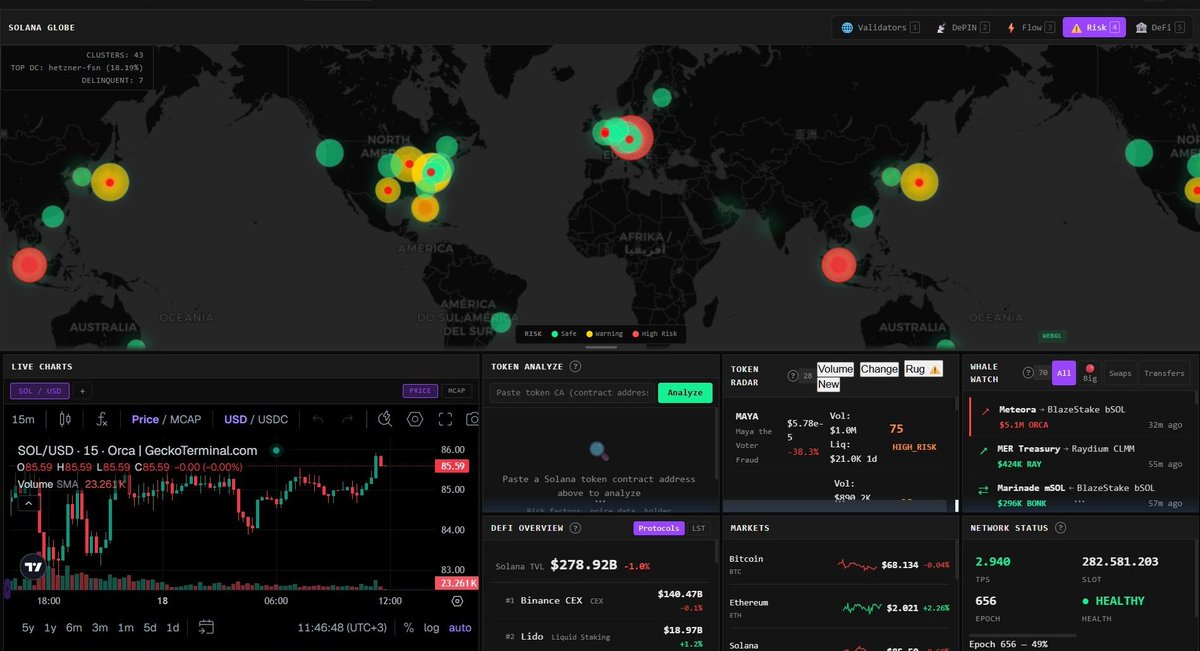Set the chart range to 6m
Viewport: 1200px width, 651px height.
74,628
